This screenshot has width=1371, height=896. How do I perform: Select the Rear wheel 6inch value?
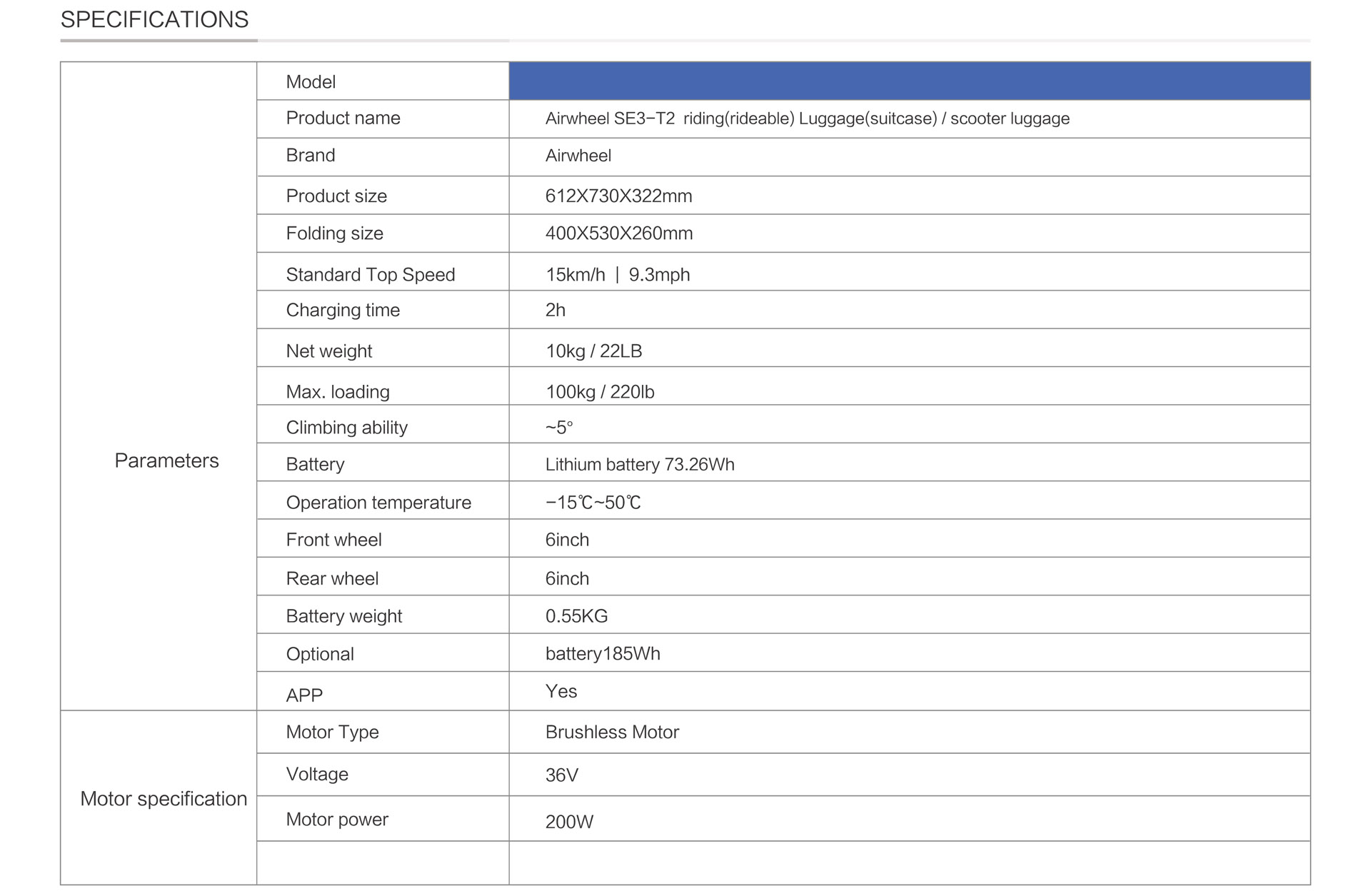tap(567, 578)
